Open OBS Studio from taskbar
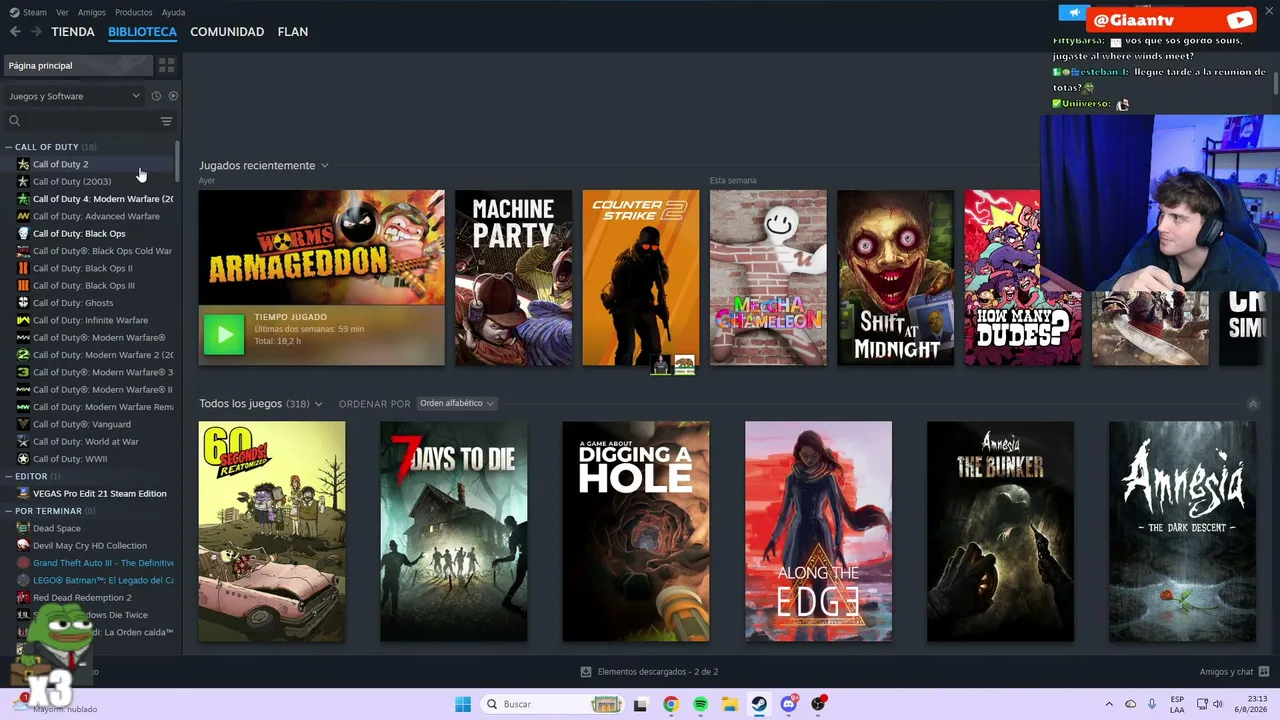This screenshot has width=1280, height=720. click(819, 704)
